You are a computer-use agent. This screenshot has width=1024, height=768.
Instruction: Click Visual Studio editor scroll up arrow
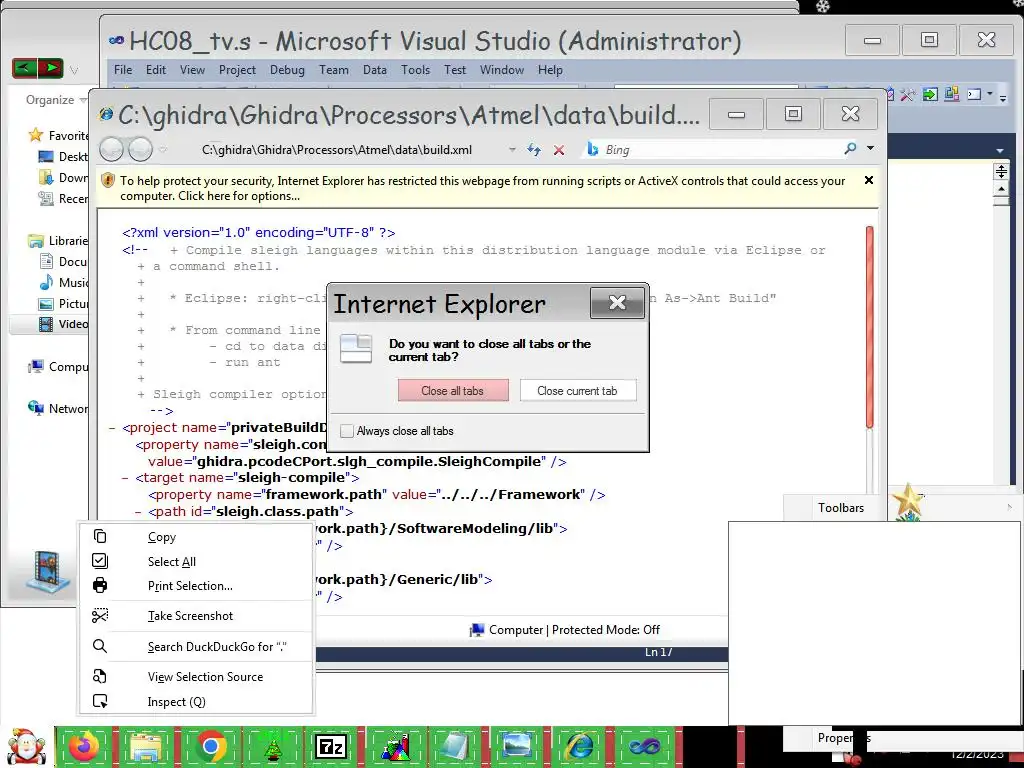click(x=1001, y=189)
